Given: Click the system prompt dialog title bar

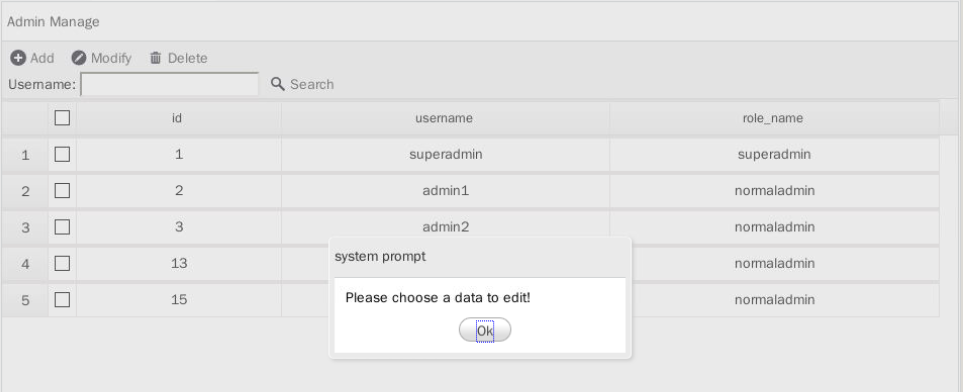Looking at the screenshot, I should click(480, 257).
